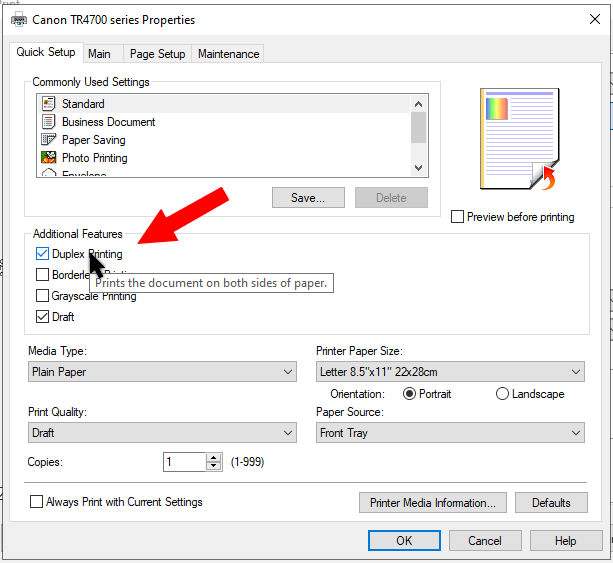Choose the Landscape orientation radio button
The width and height of the screenshot is (613, 563).
point(502,394)
